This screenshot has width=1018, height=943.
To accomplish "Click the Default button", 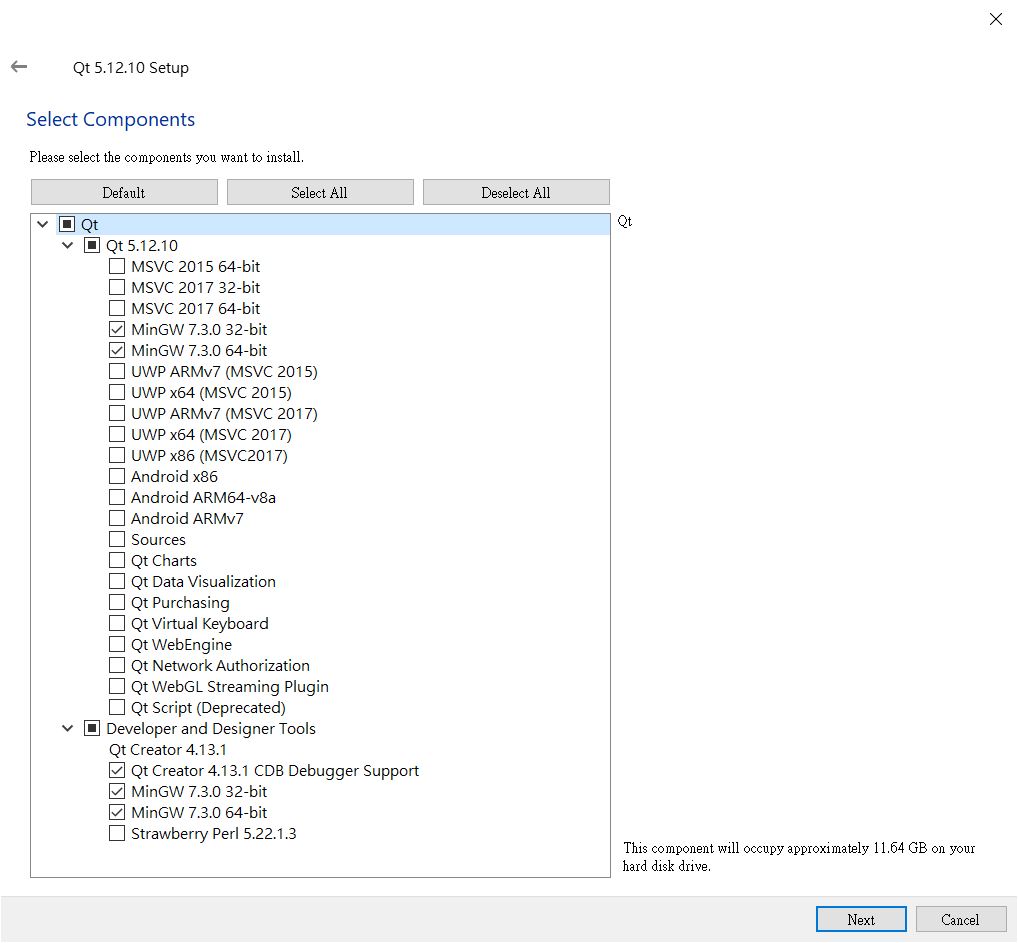I will click(124, 192).
